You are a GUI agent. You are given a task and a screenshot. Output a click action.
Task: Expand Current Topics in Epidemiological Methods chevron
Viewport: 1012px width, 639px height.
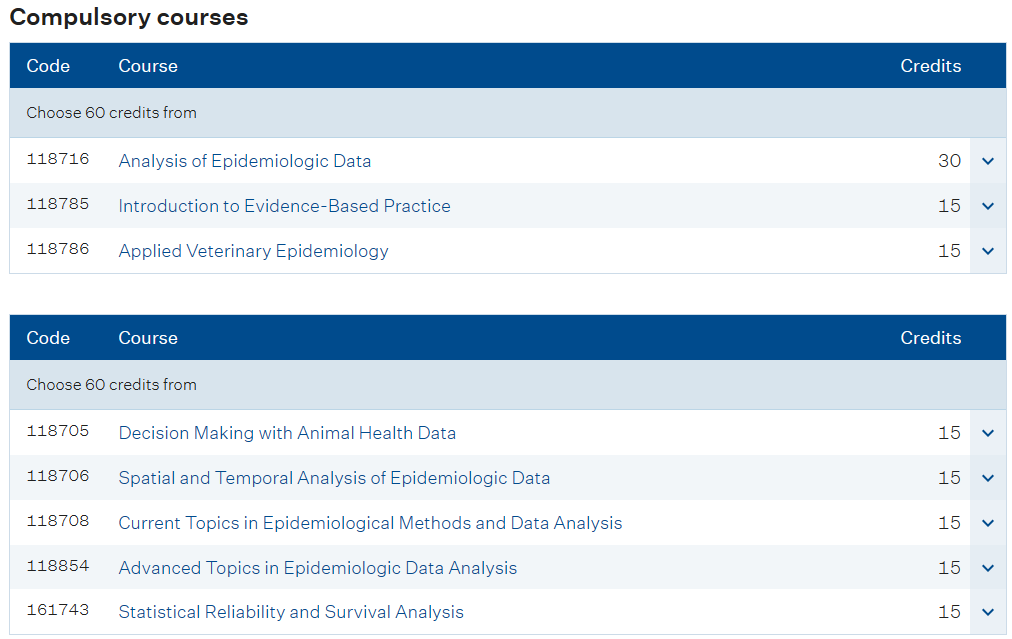click(x=987, y=523)
